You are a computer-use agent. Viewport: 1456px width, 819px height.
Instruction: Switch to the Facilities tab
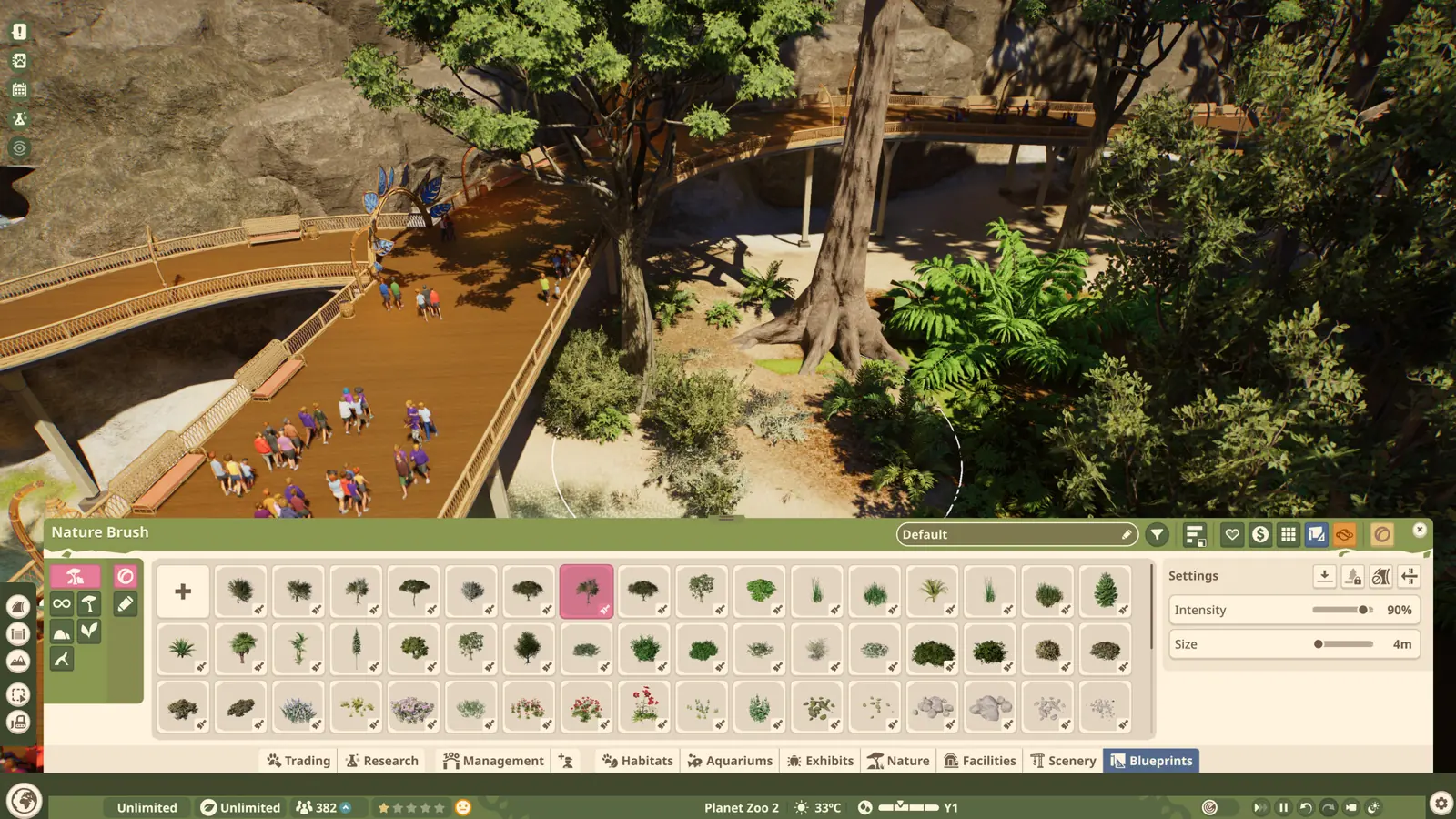(x=979, y=761)
